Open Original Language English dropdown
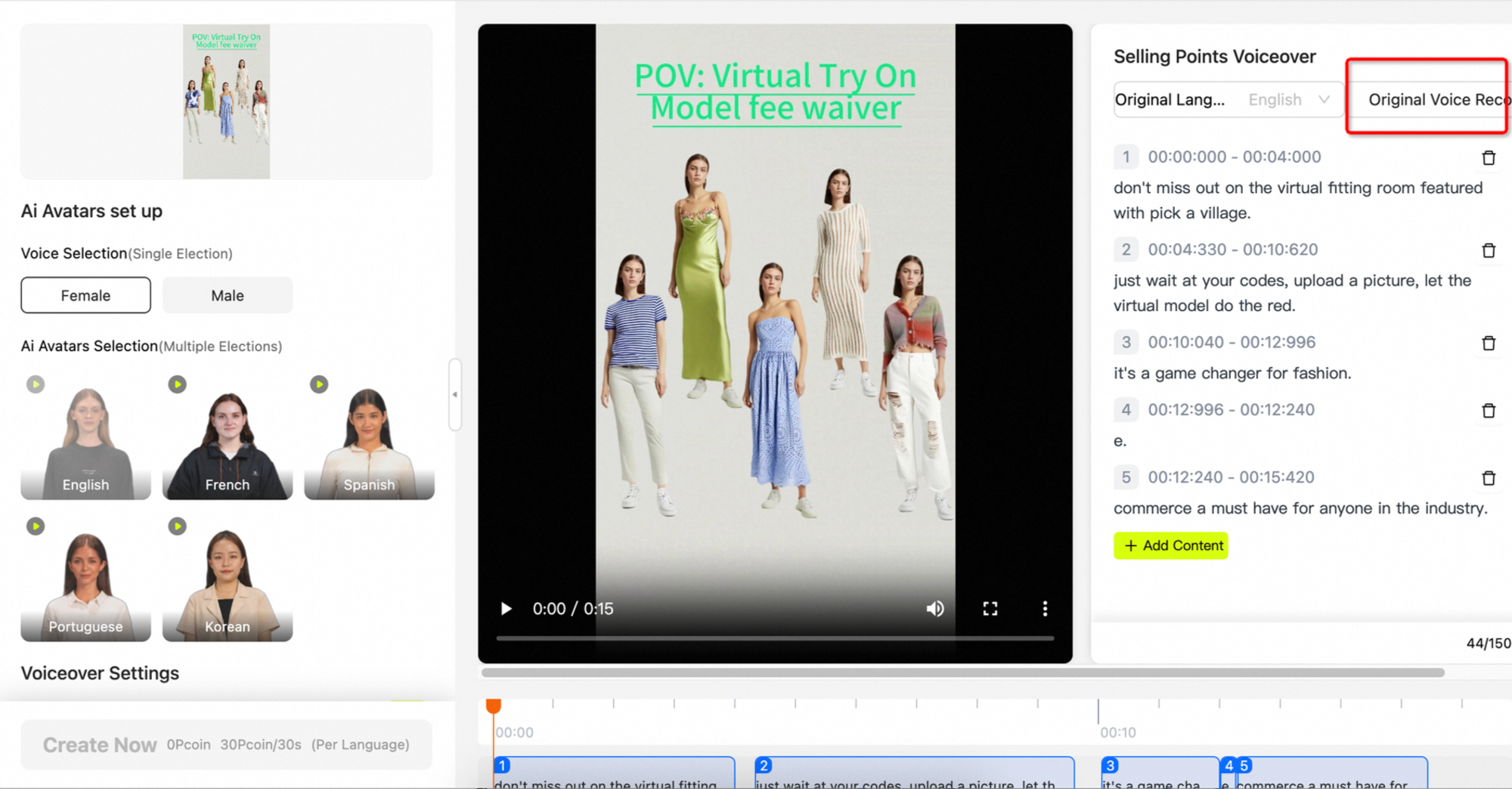1512x789 pixels. pos(1228,100)
